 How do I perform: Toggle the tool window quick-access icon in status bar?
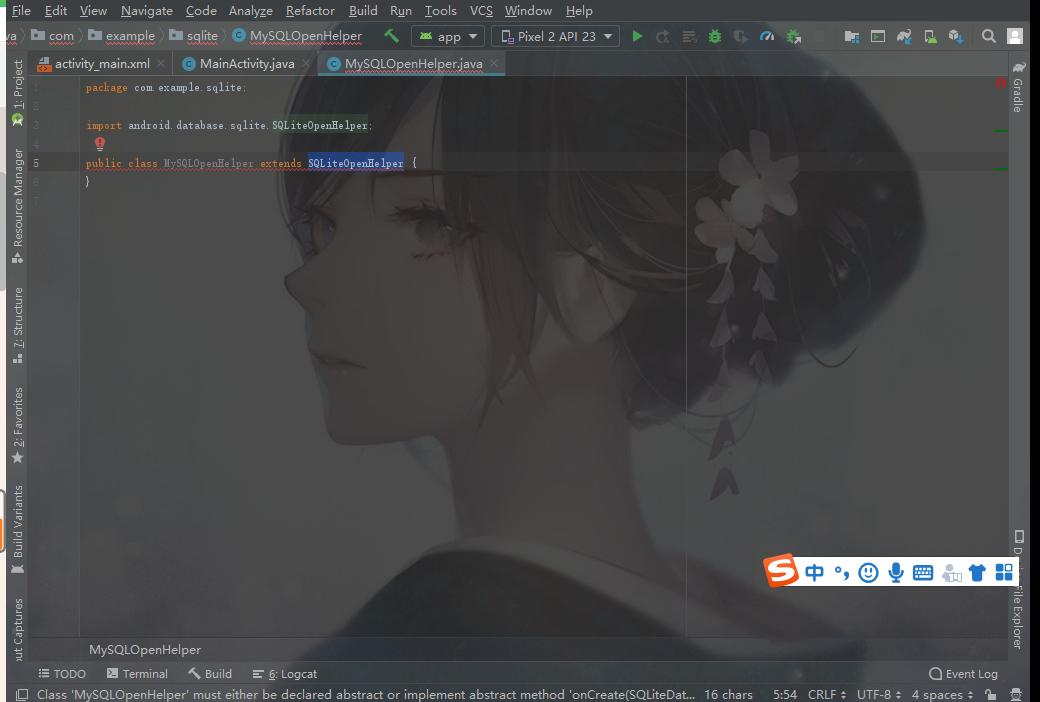click(x=22, y=694)
